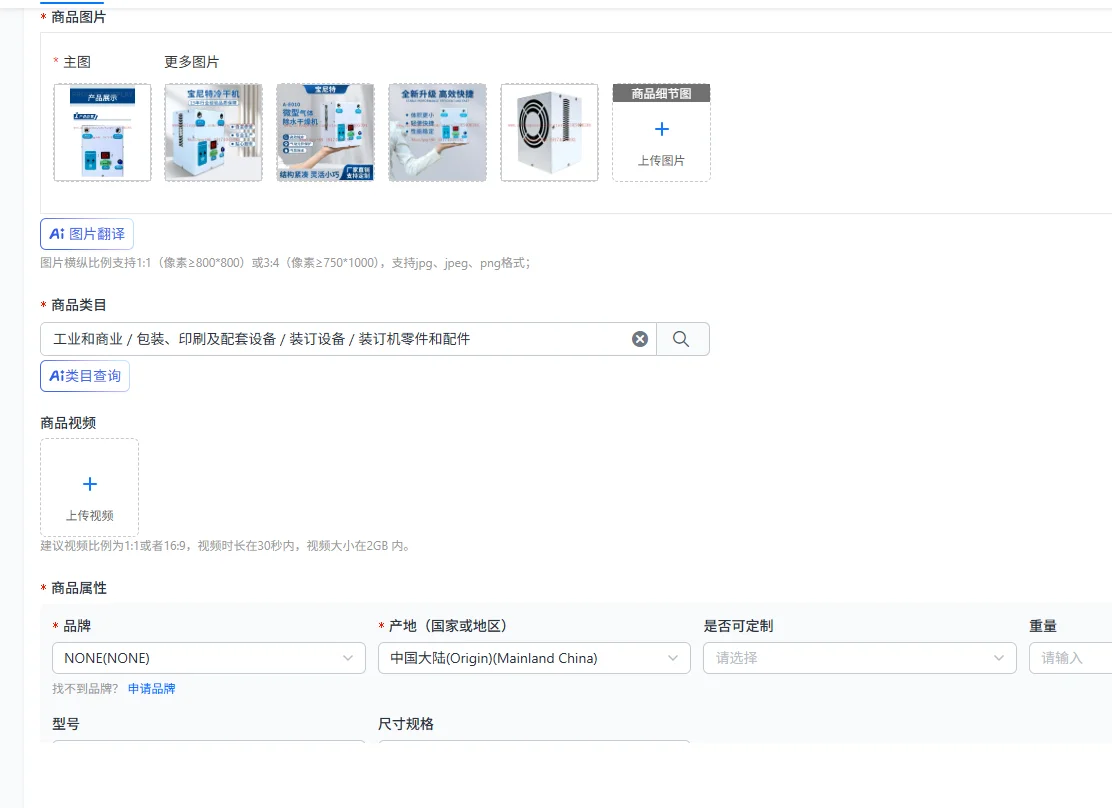Click the category search magnifier icon
This screenshot has height=808, width=1112.
tap(681, 339)
